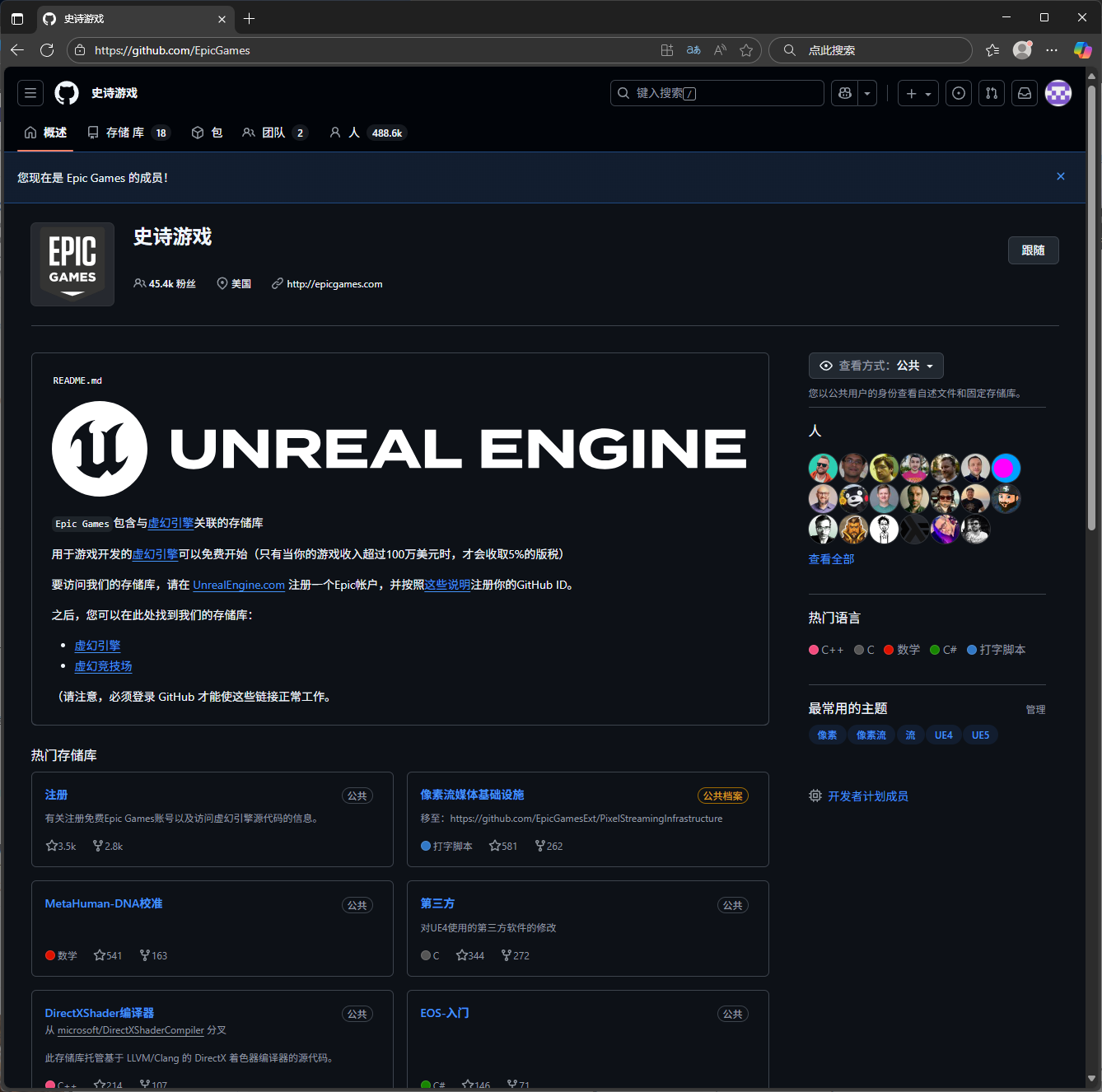Click the magenta circle member avatar
Viewport: 1102px width, 1092px height.
tap(1006, 468)
